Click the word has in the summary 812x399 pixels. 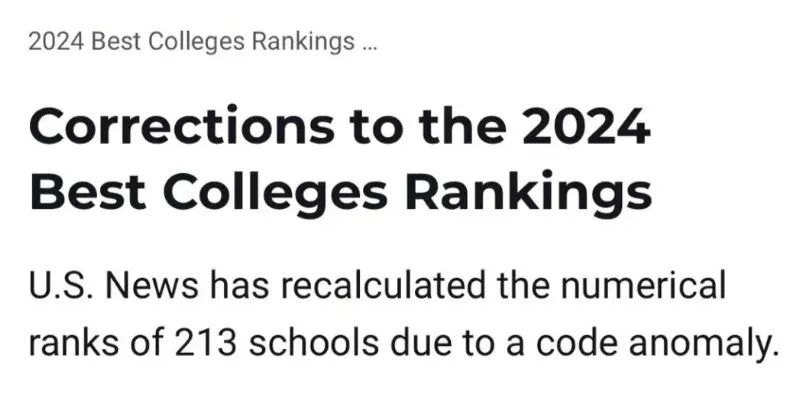(239, 286)
